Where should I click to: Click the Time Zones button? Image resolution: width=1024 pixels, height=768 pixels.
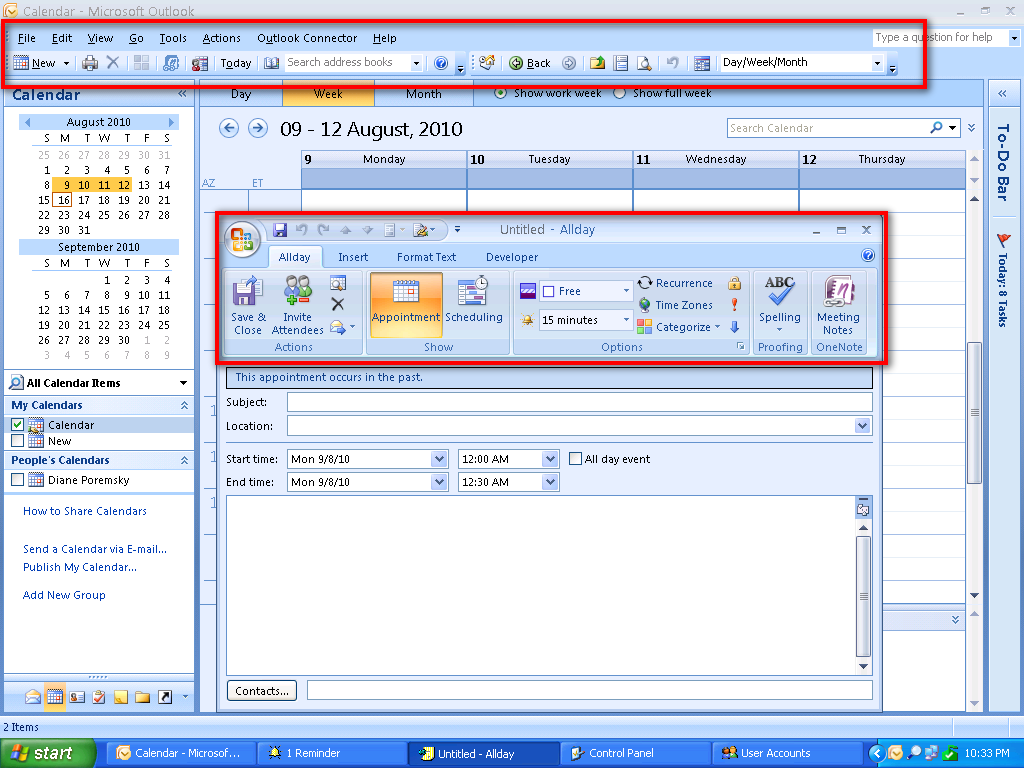click(675, 305)
